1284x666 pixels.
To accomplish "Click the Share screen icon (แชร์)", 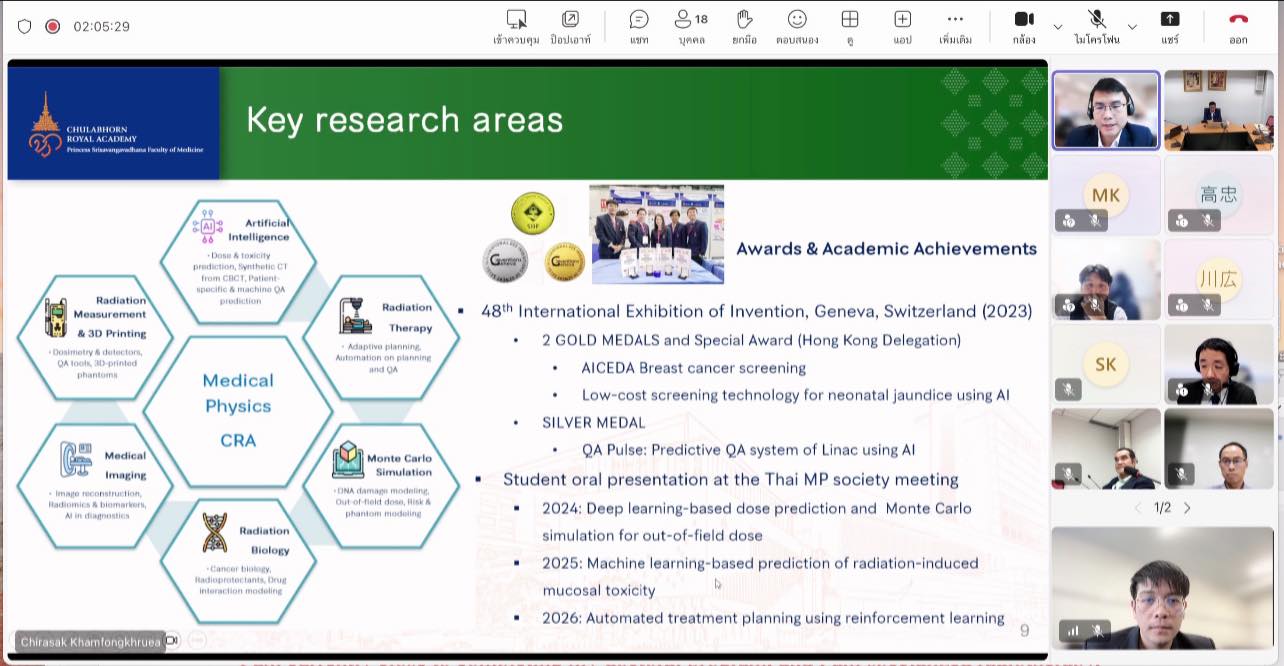I will [1170, 26].
